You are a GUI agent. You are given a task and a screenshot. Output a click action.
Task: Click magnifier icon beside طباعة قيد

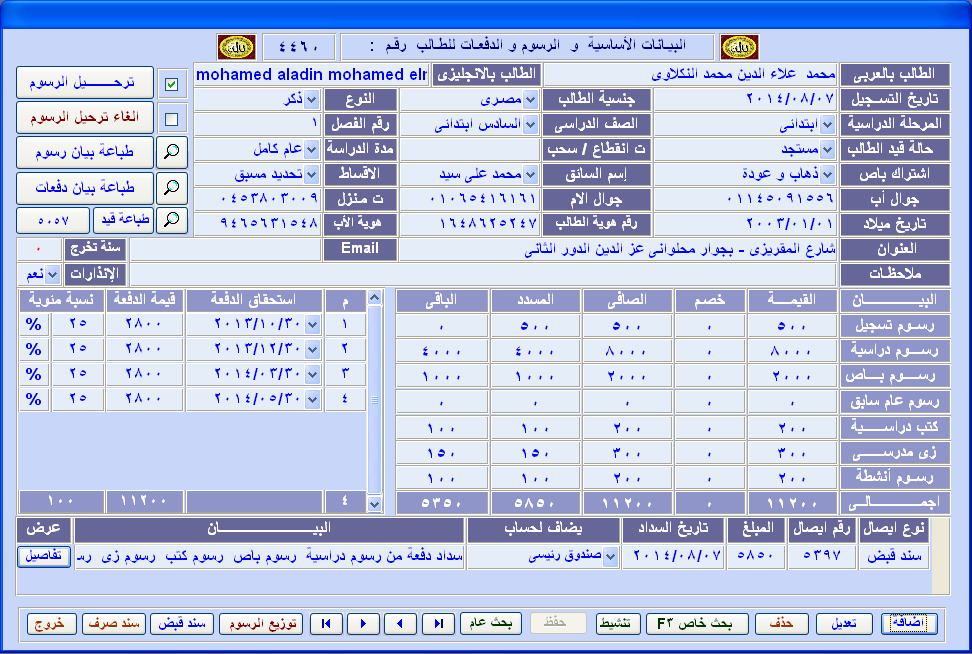point(173,220)
